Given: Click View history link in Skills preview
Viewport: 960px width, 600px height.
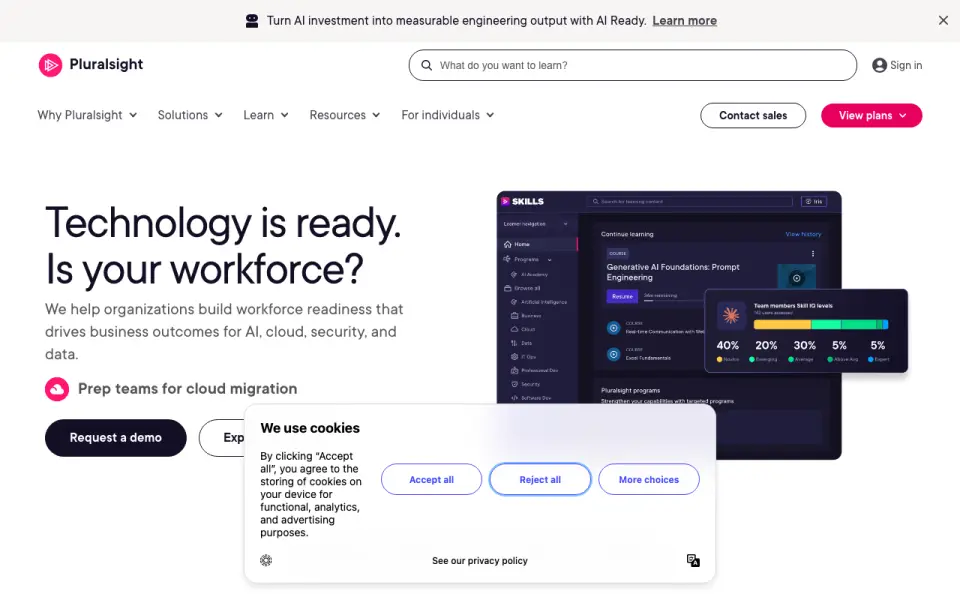Looking at the screenshot, I should click(x=803, y=234).
